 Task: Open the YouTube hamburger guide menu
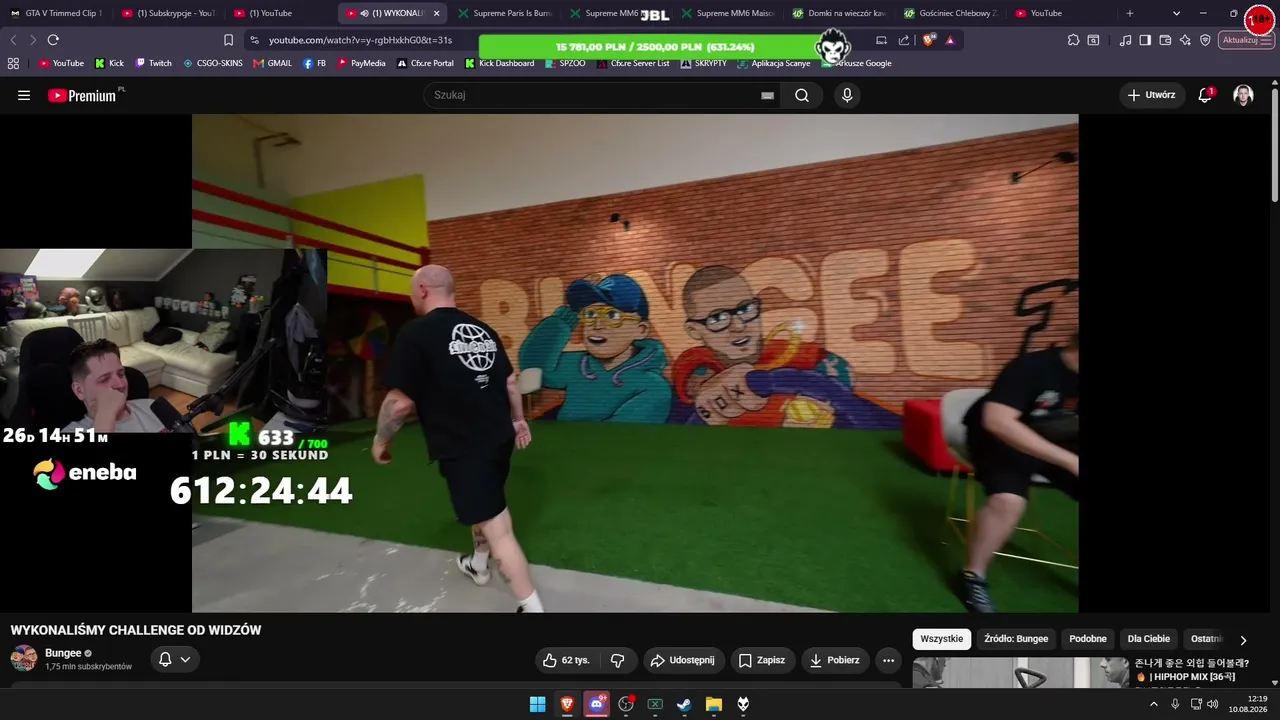[24, 95]
